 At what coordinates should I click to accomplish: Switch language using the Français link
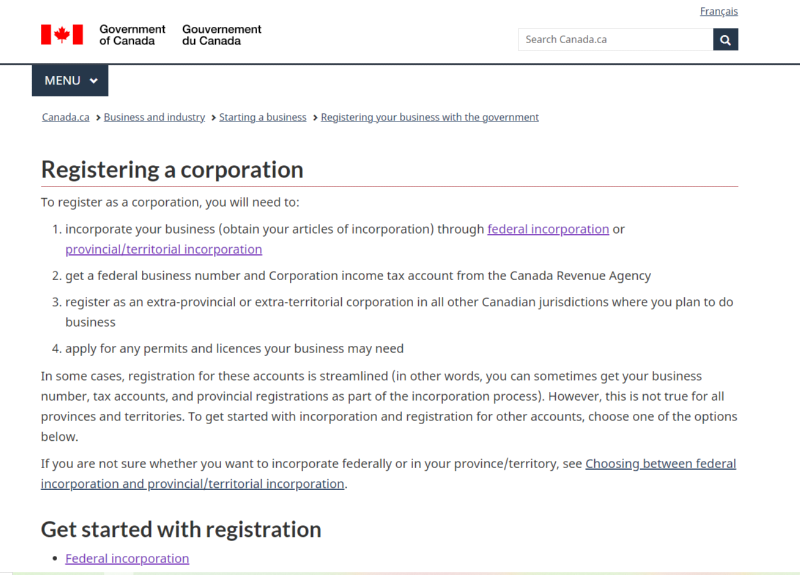718,11
